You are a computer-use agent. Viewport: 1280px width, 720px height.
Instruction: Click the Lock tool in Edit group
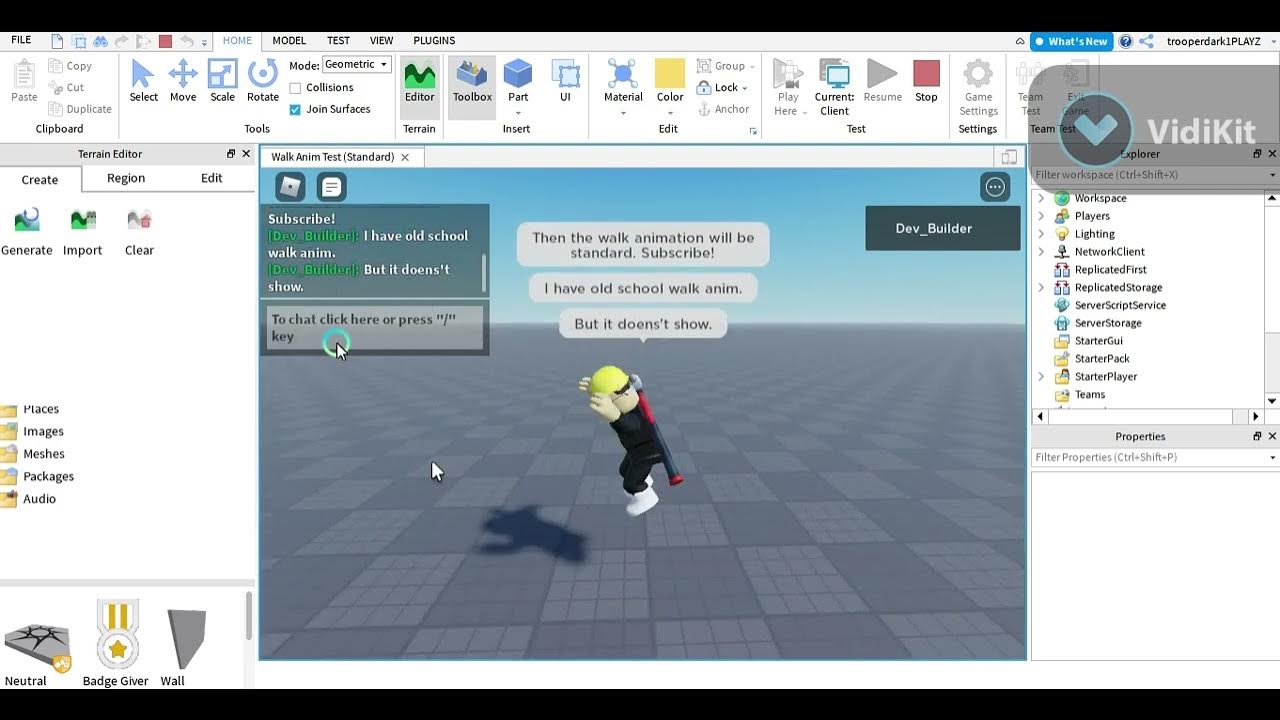click(719, 87)
